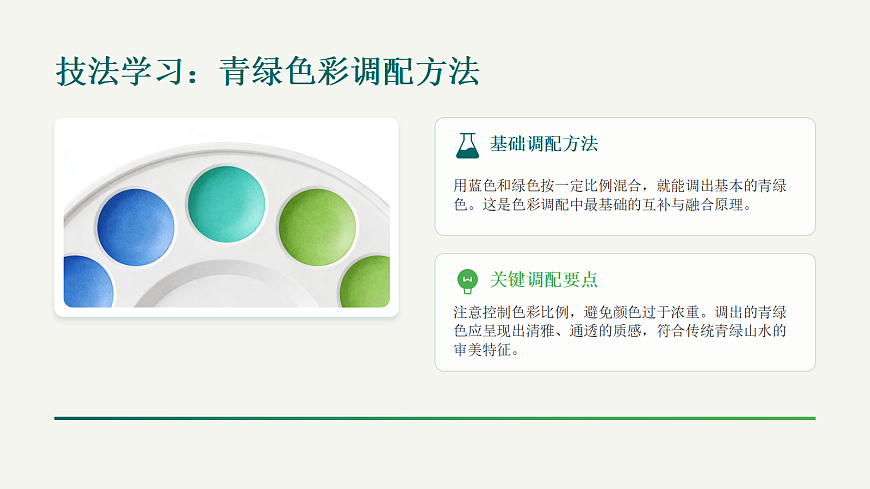Click the phrase 青绿山水 in the second card
Image resolution: width=870 pixels, height=489 pixels.
pyautogui.click(x=733, y=330)
